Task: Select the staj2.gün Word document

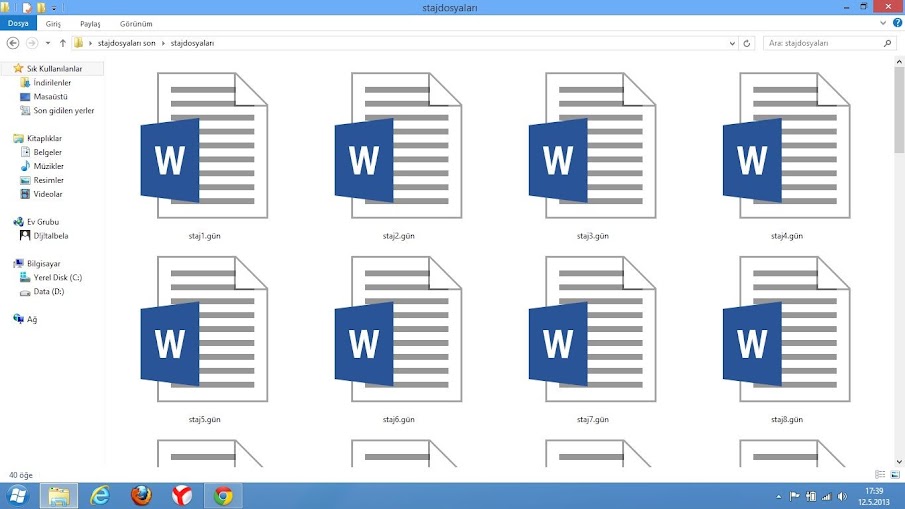Action: click(398, 156)
